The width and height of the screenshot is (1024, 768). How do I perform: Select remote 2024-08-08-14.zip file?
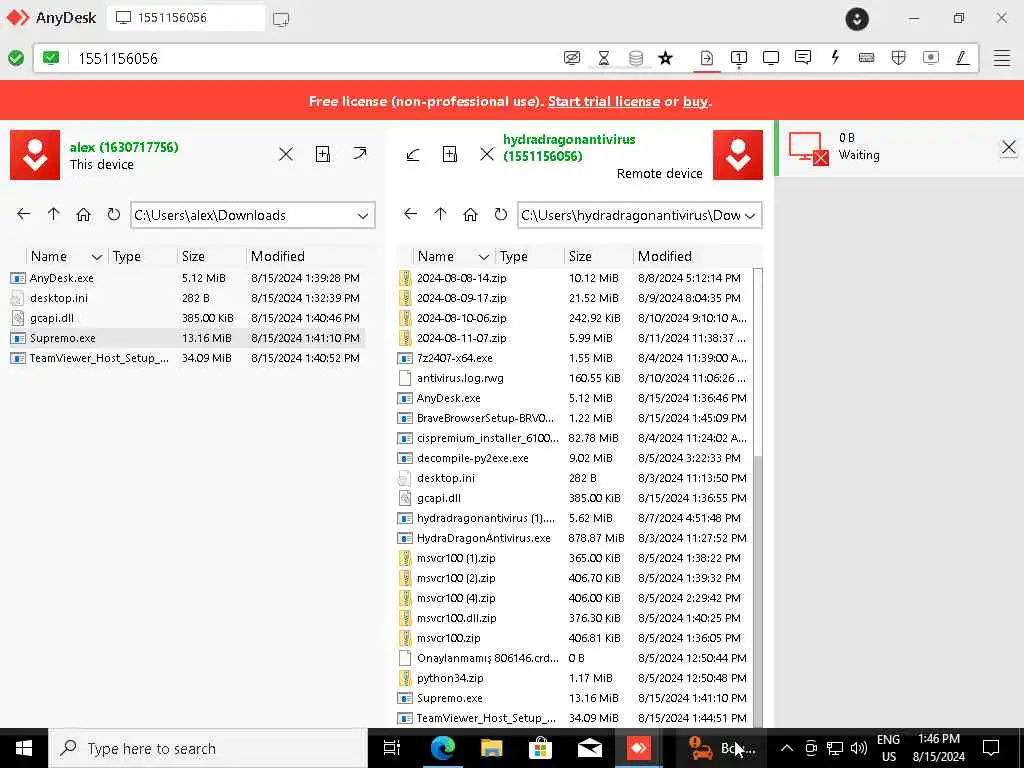(574, 278)
